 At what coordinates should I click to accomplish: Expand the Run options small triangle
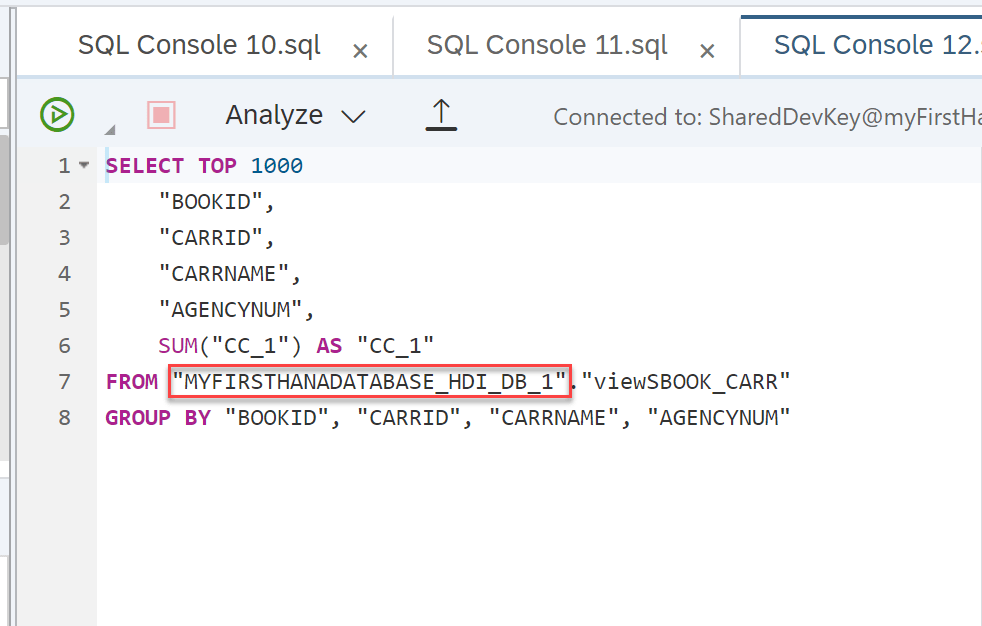point(110,129)
